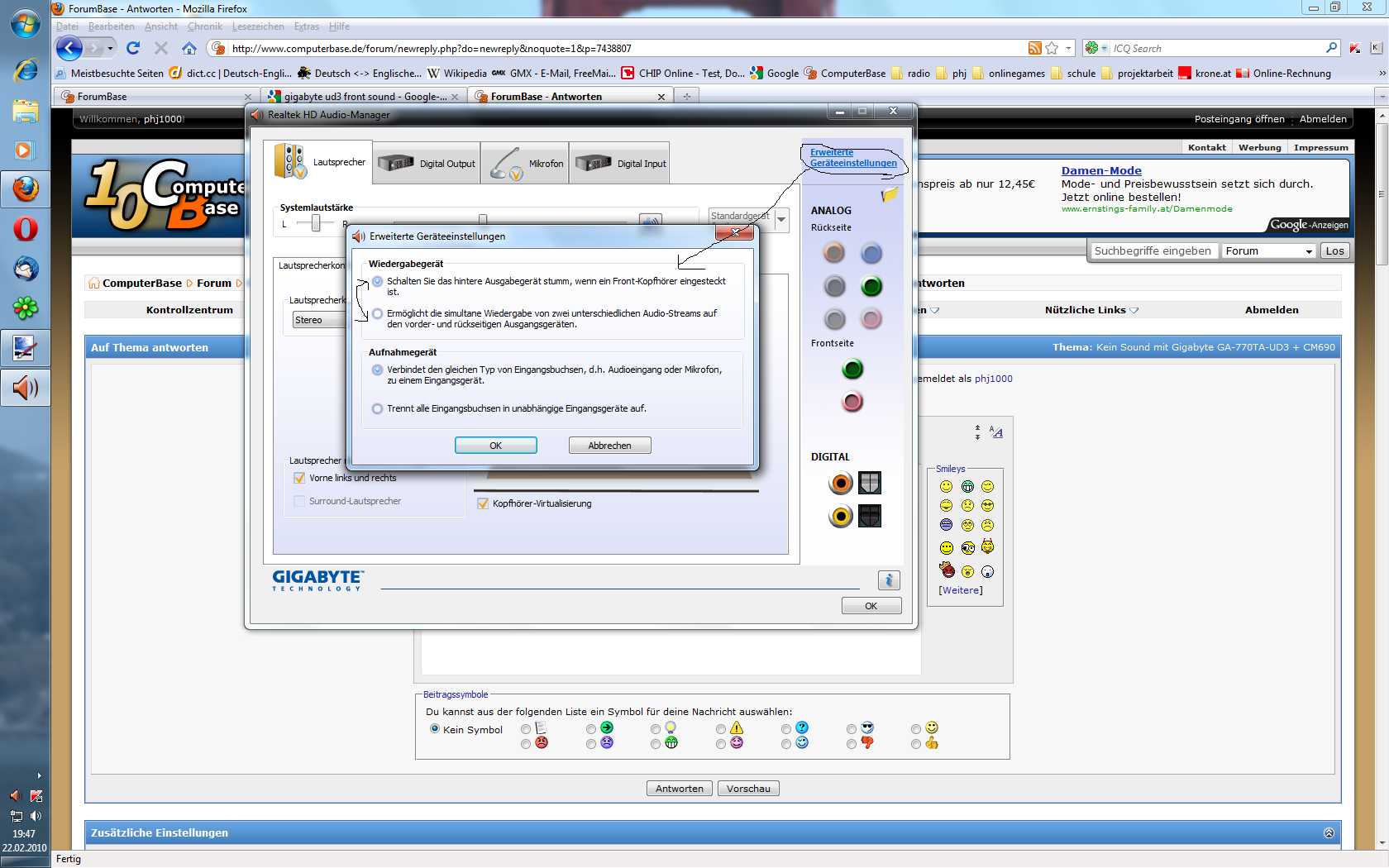1389x868 pixels.
Task: Click the 'Suchbegriffe eingeben' search field
Action: tap(1153, 251)
